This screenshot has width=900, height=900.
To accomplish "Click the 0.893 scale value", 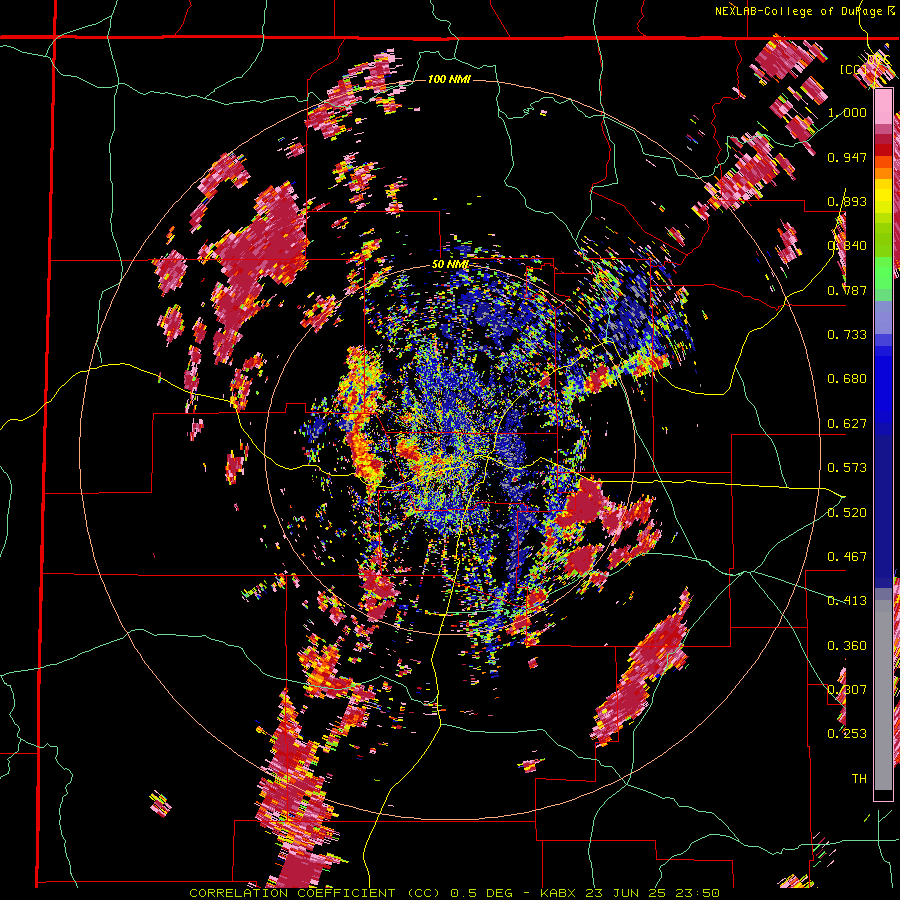I will pyautogui.click(x=847, y=201).
